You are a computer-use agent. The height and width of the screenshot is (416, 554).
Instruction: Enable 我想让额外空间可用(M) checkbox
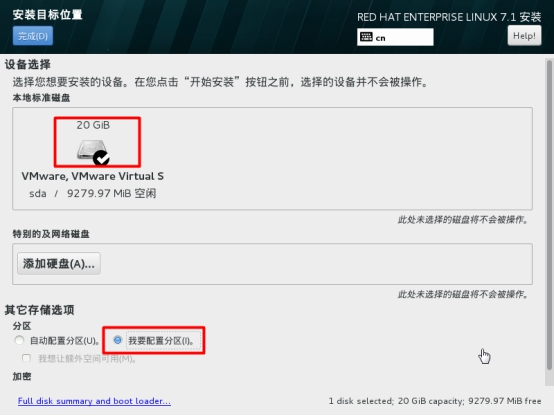26,358
